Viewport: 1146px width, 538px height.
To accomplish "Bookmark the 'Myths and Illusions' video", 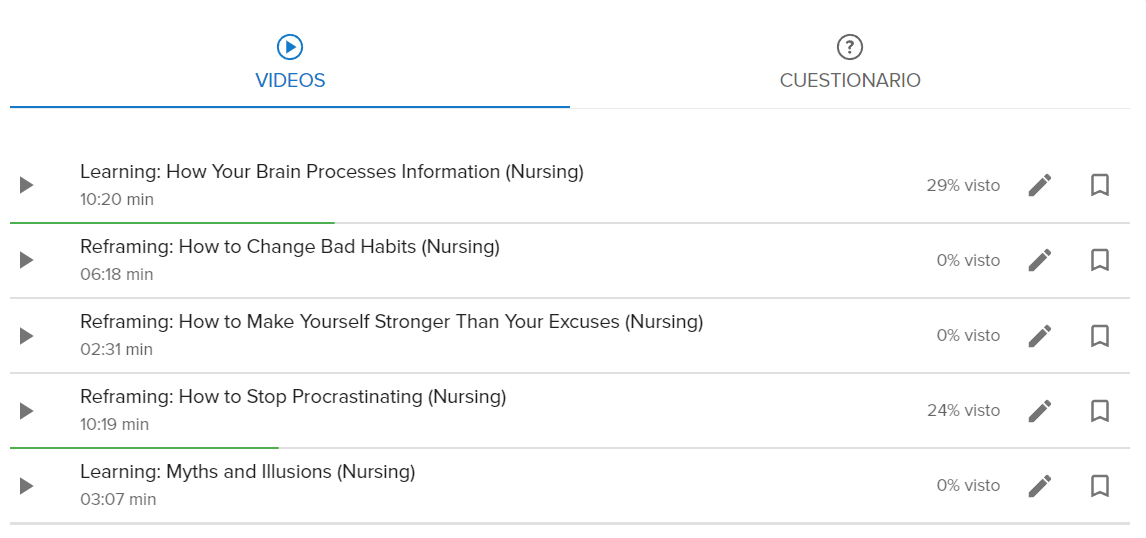I will coord(1100,485).
